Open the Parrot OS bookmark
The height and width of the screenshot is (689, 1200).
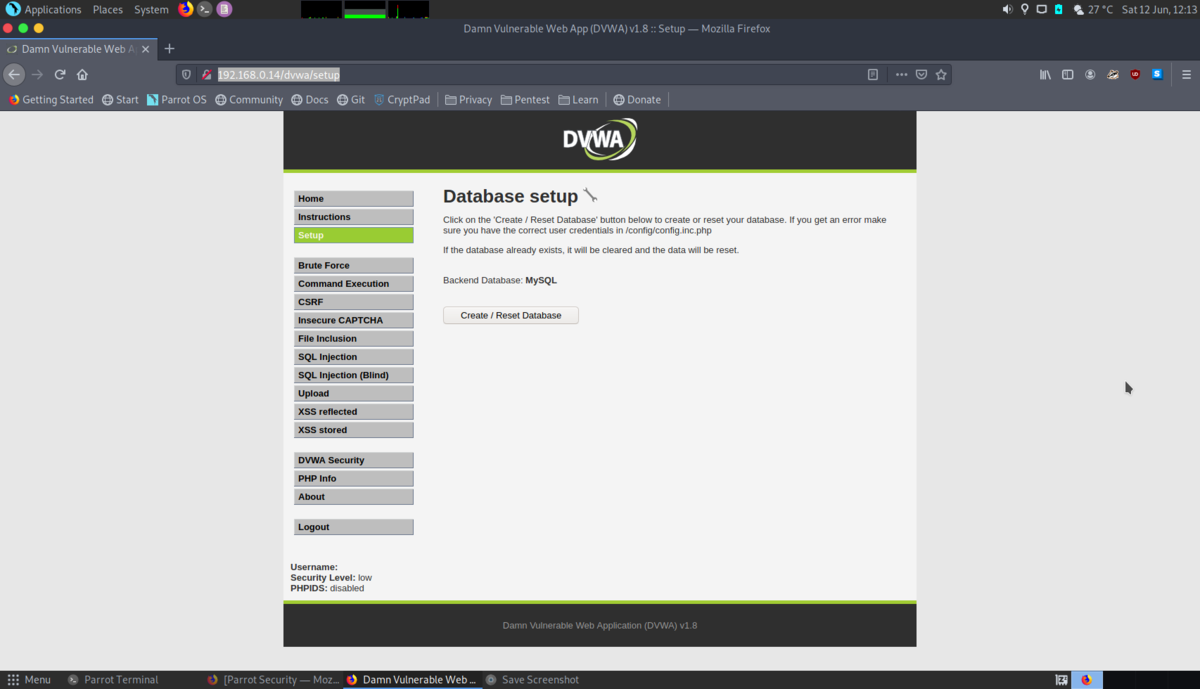click(177, 100)
